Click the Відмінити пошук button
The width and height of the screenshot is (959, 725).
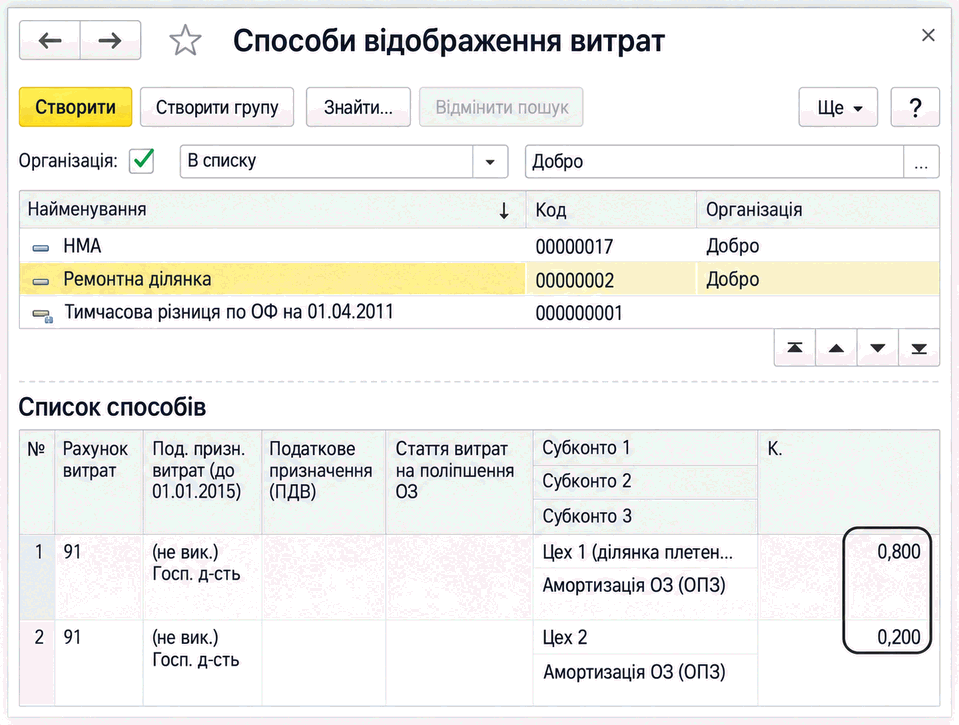click(x=502, y=107)
